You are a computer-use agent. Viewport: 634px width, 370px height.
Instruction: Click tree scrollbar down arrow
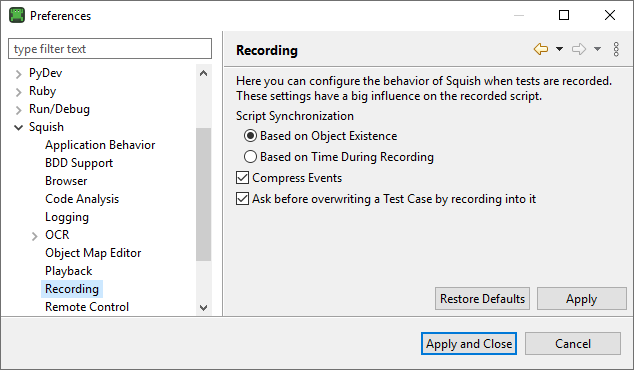coord(203,308)
